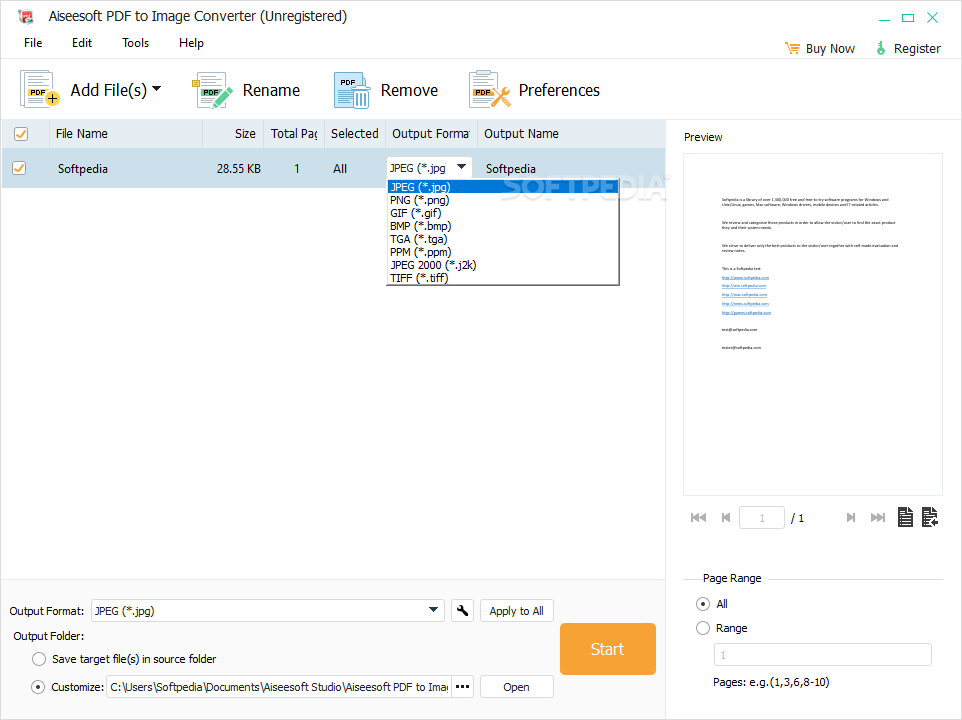Viewport: 962px width, 720px height.
Task: Select the Customize output folder radio
Action: tap(38, 687)
